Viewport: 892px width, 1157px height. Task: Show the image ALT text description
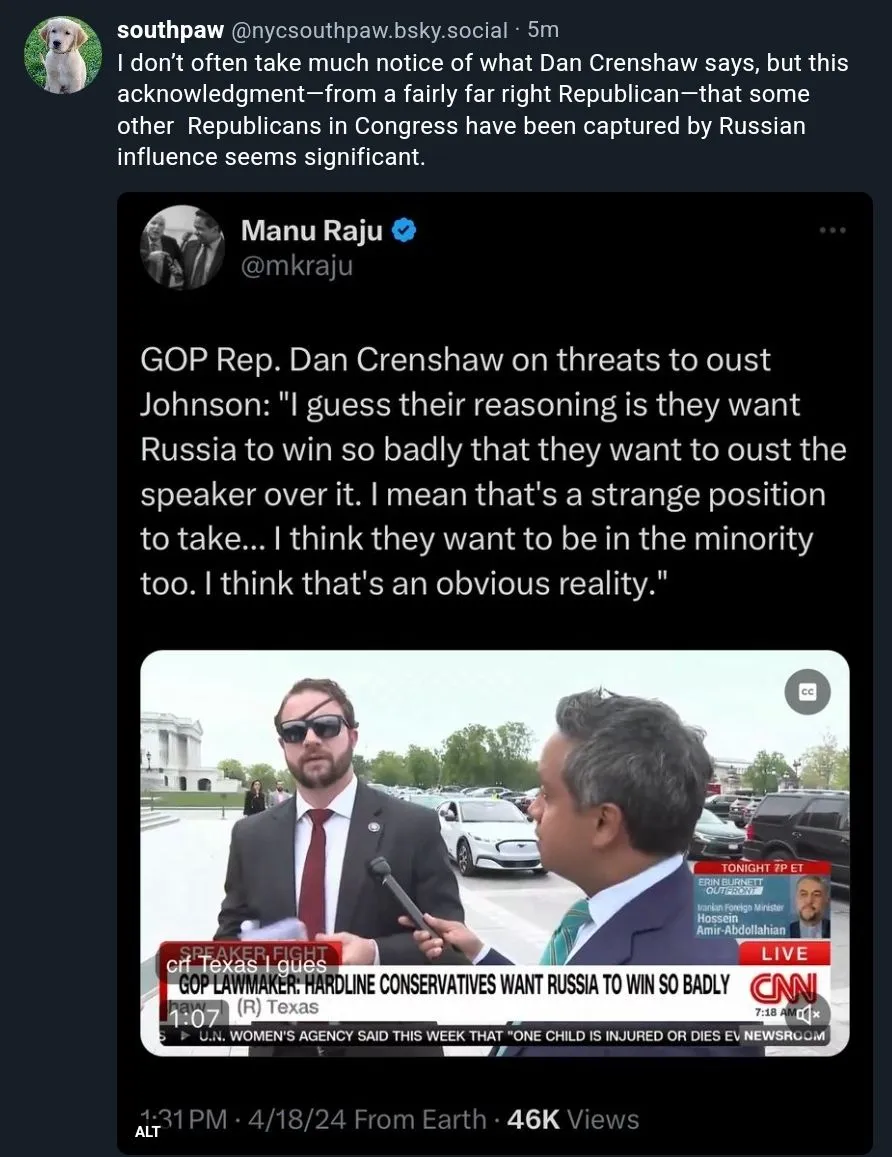pyautogui.click(x=148, y=1132)
